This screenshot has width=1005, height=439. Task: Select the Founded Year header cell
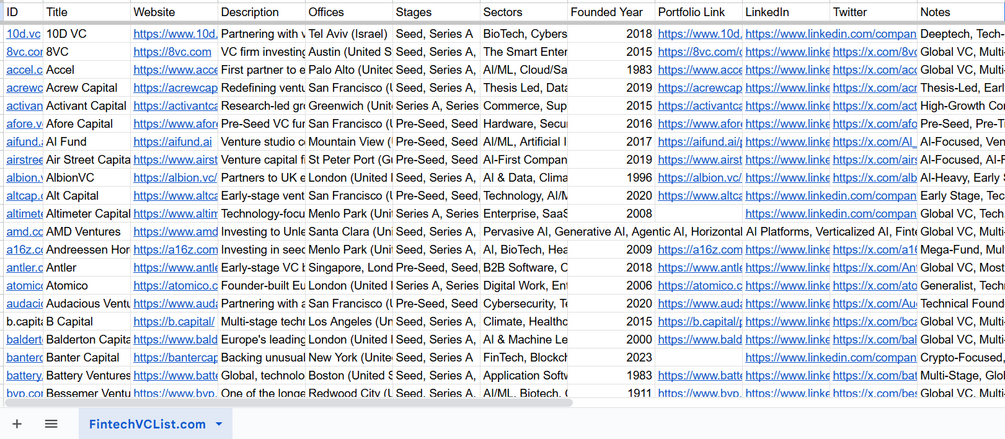(611, 12)
